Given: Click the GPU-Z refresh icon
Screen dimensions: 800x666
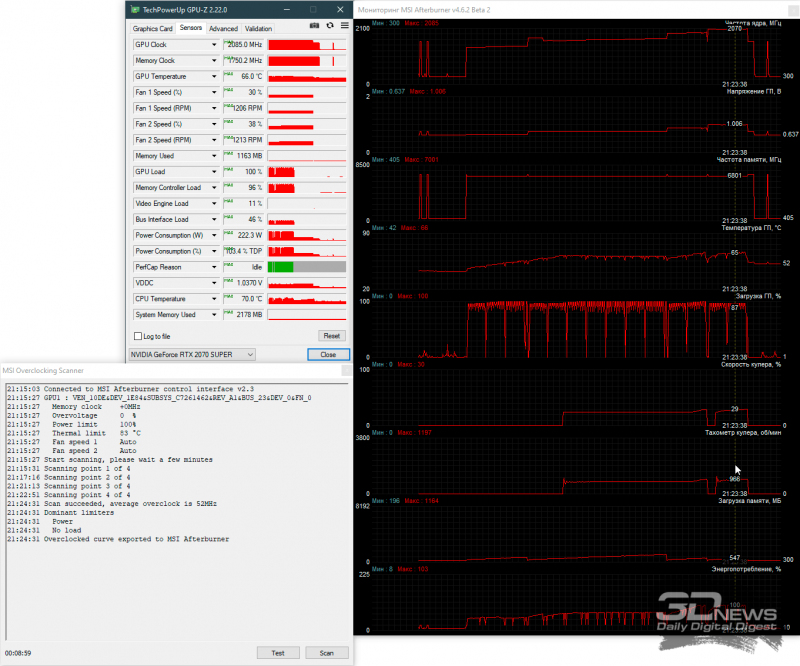Looking at the screenshot, I should [x=330, y=26].
